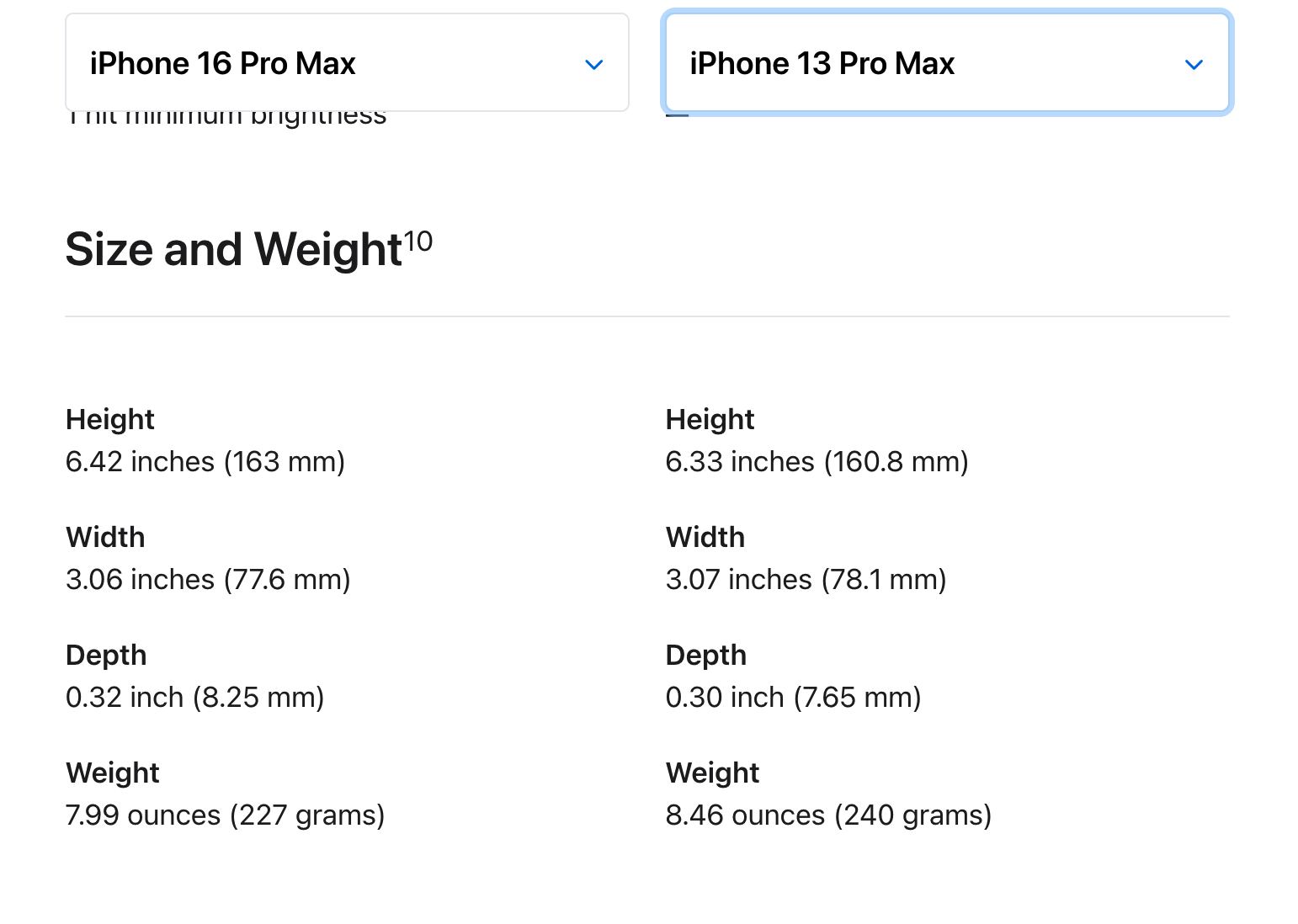Click the left column Height label
Screen dimensions: 1298x924
click(x=110, y=419)
